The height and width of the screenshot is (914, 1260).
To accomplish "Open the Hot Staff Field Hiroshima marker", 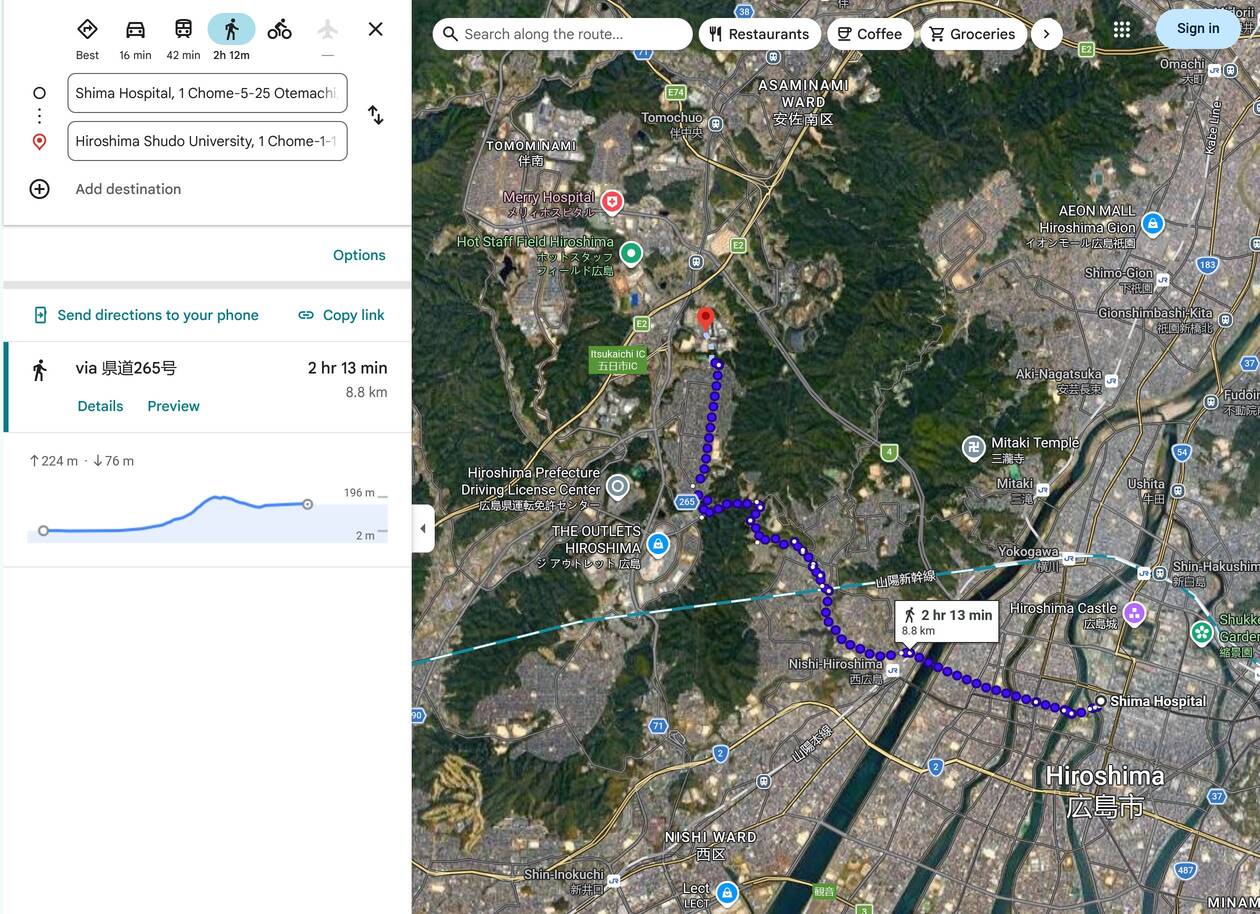I will coord(630,254).
